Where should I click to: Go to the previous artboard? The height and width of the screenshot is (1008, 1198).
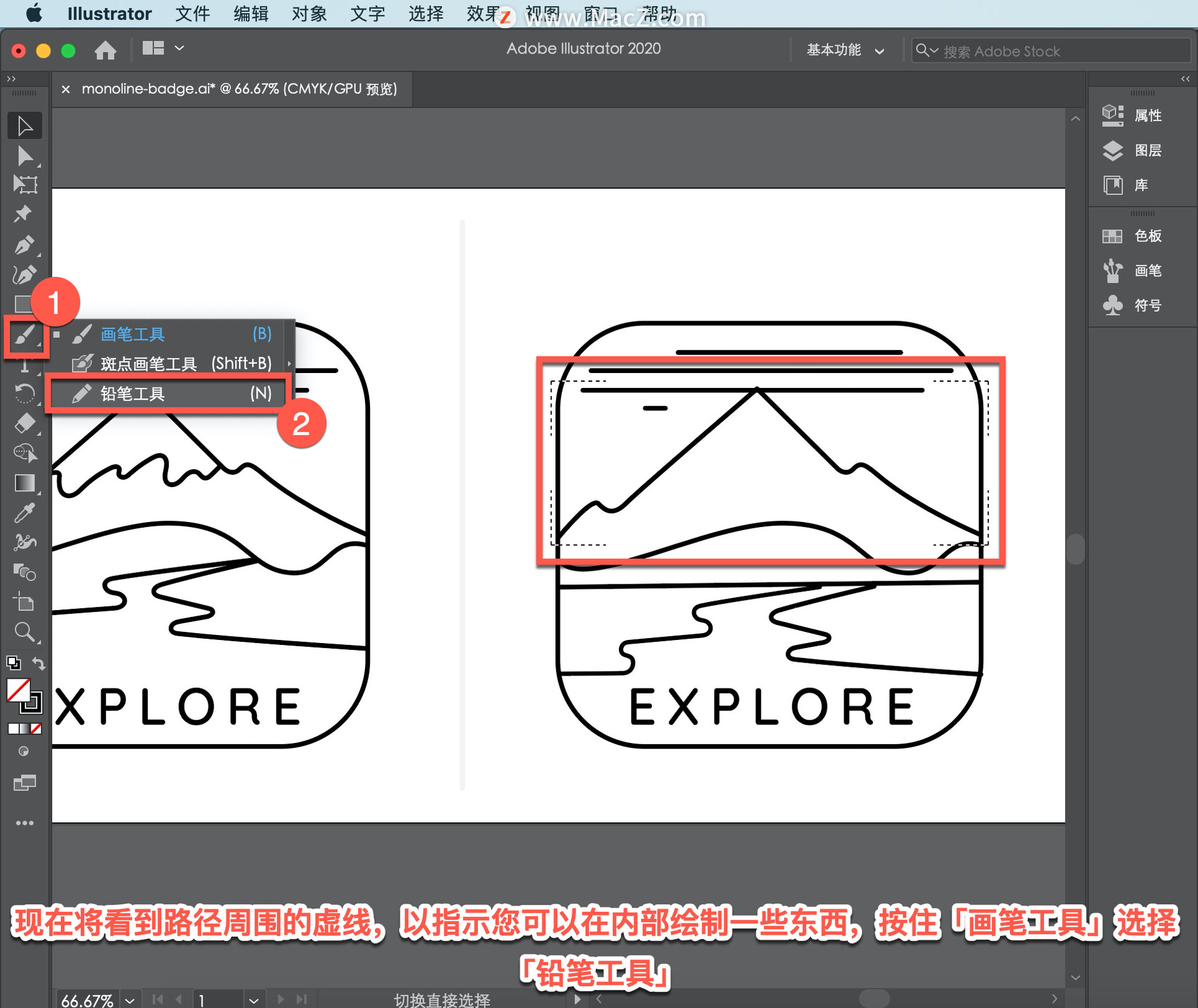(x=178, y=999)
